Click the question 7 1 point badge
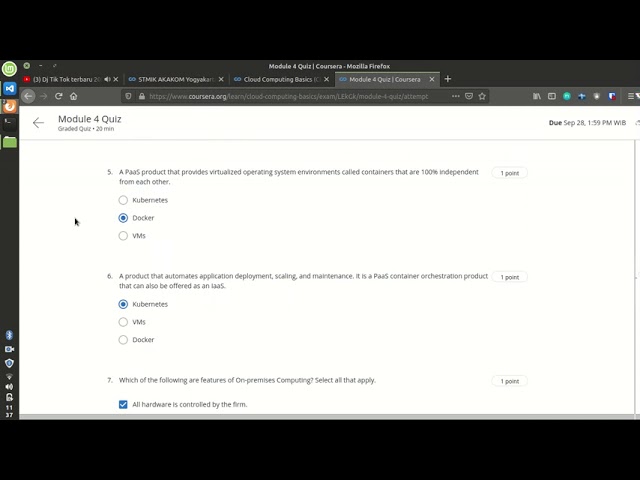The width and height of the screenshot is (640, 480). 509,381
